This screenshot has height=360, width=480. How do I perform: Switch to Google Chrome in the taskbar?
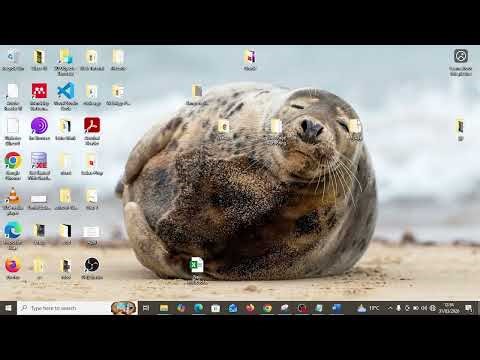267,308
